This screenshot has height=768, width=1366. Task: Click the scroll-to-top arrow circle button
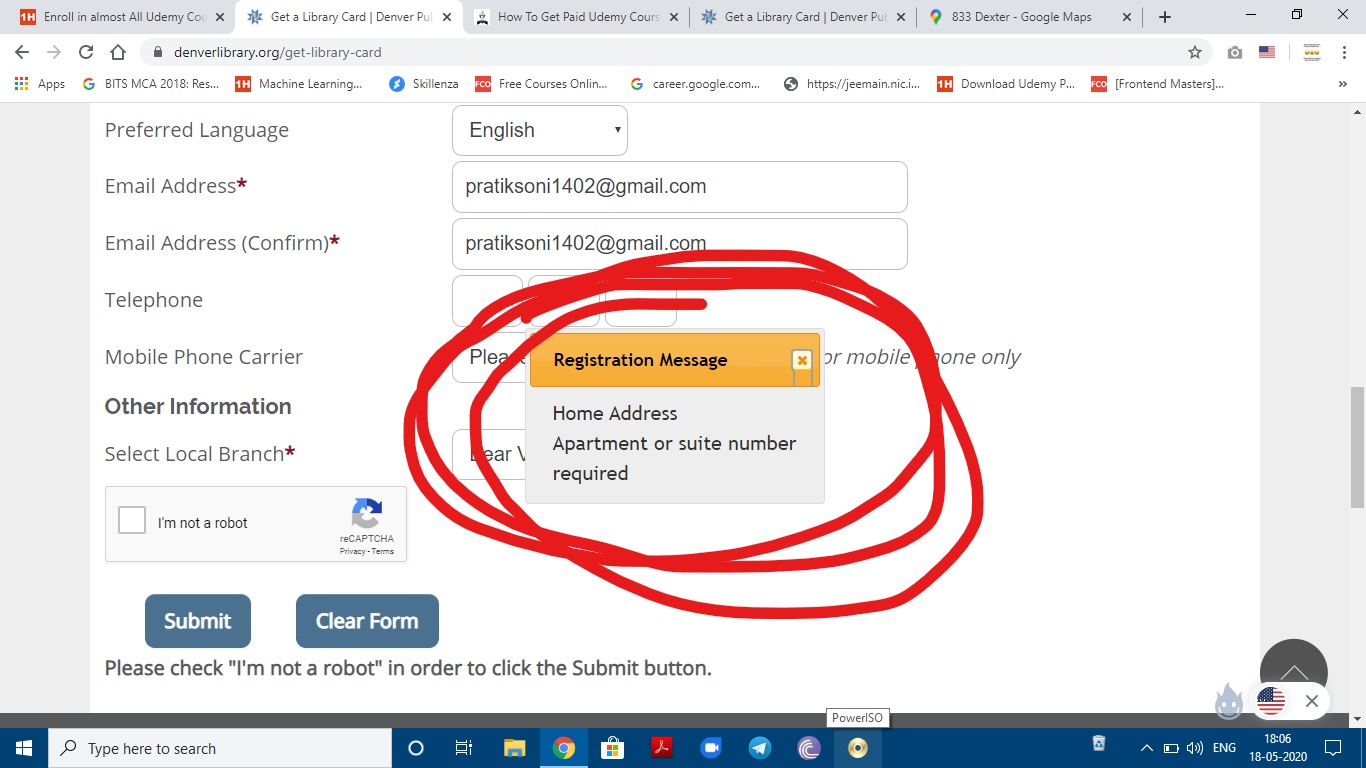pos(1293,672)
